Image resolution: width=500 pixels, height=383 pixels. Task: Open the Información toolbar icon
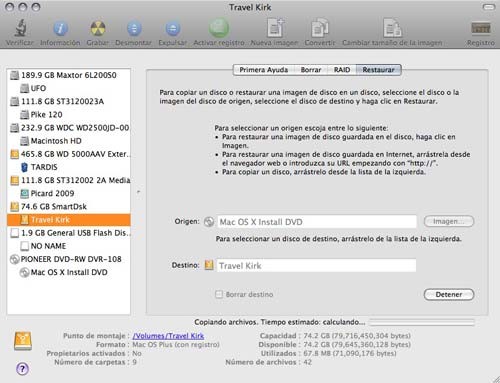(60, 29)
